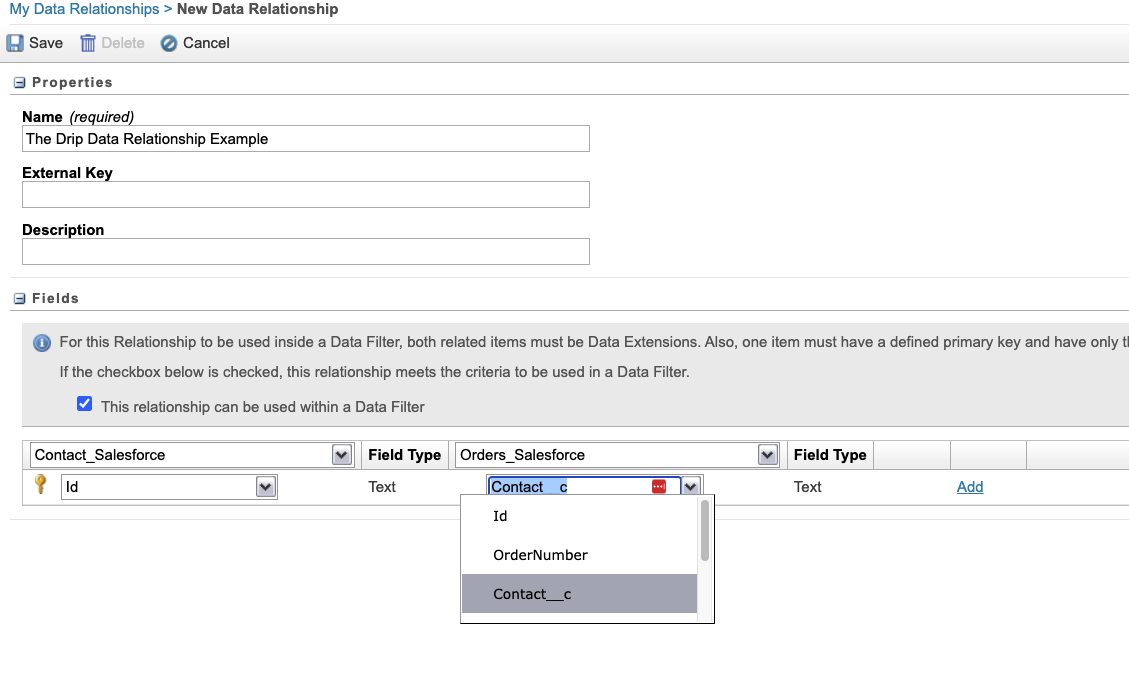Collapse the Properties section
This screenshot has width=1129, height=685.
(19, 83)
